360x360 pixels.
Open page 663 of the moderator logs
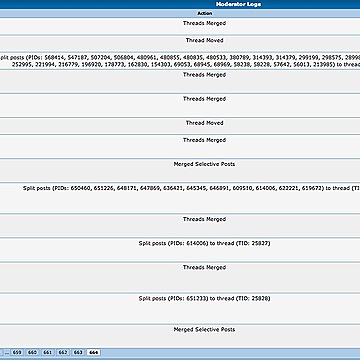78,352
